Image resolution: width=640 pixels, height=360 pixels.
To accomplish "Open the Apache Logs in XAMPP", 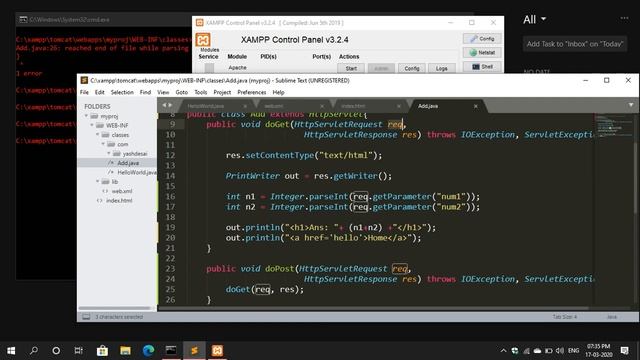I will (442, 69).
